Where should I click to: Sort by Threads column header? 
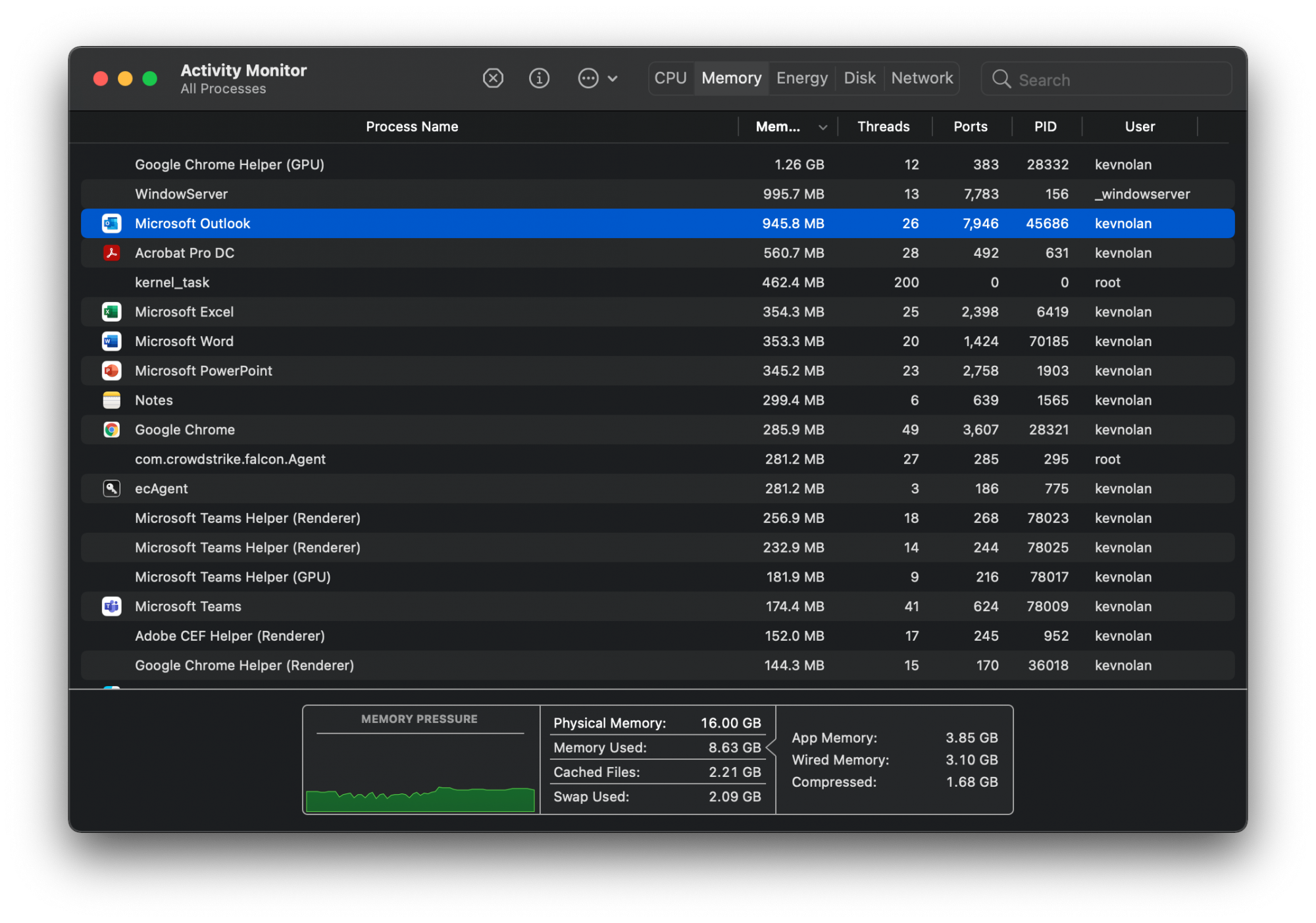pos(883,127)
